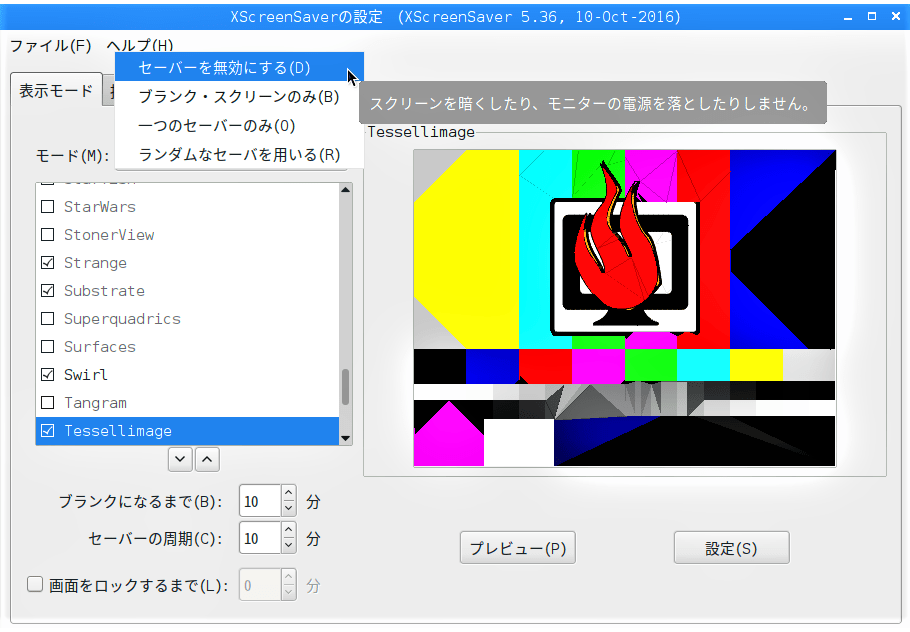This screenshot has width=910, height=632.
Task: Click the Tessellimage preview image
Action: coord(624,308)
